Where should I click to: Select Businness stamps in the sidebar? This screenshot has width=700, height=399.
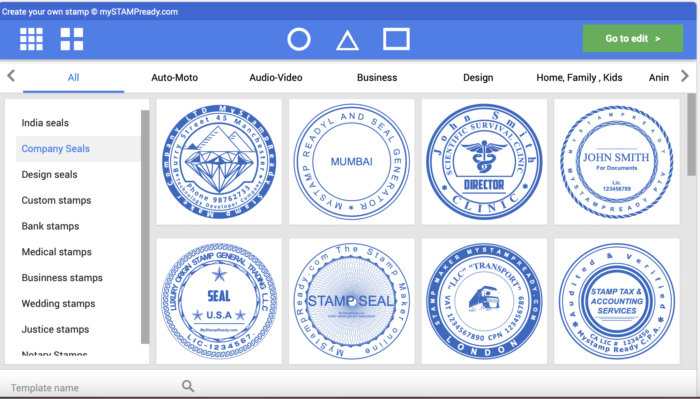[x=78, y=278]
